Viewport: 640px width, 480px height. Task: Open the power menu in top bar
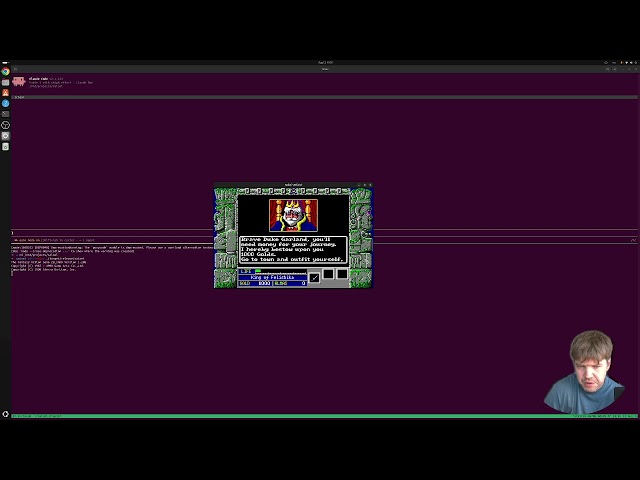point(636,62)
